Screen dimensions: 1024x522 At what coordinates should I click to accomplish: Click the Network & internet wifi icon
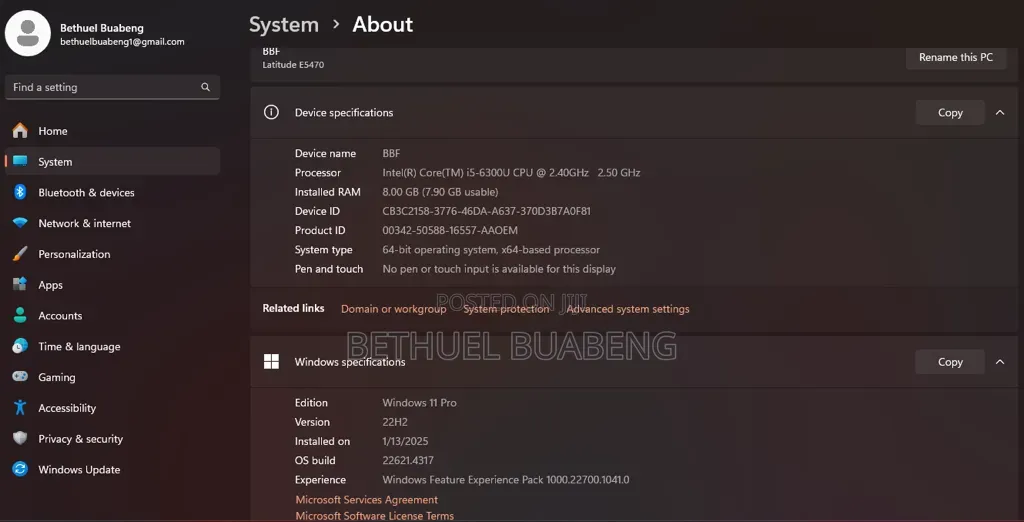point(20,223)
